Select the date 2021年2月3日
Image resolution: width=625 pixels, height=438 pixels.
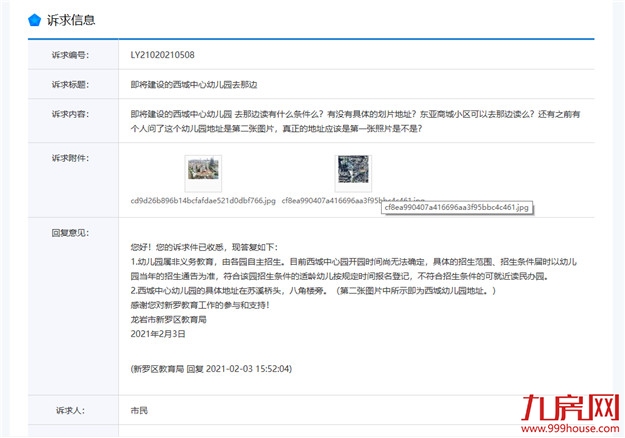tap(158, 334)
